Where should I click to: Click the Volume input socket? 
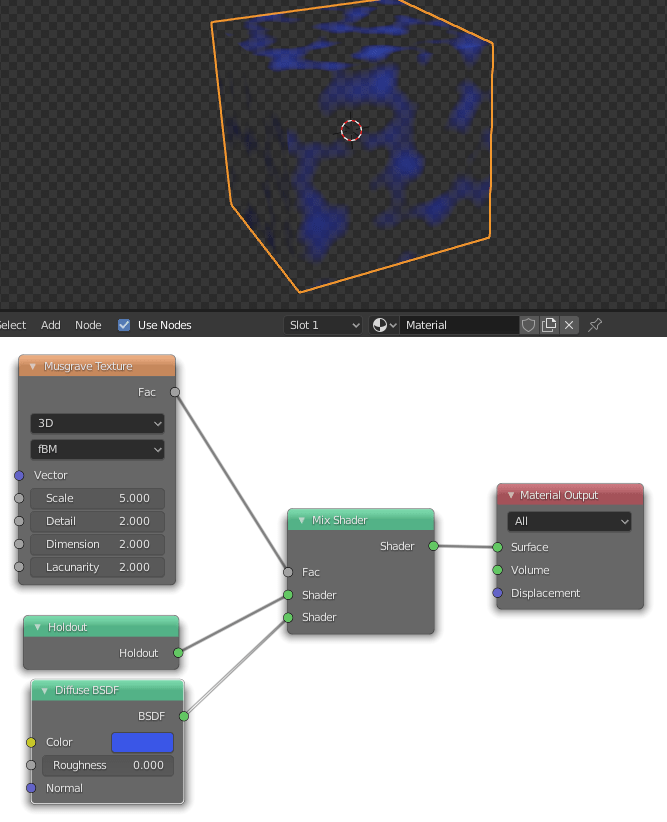pyautogui.click(x=498, y=570)
